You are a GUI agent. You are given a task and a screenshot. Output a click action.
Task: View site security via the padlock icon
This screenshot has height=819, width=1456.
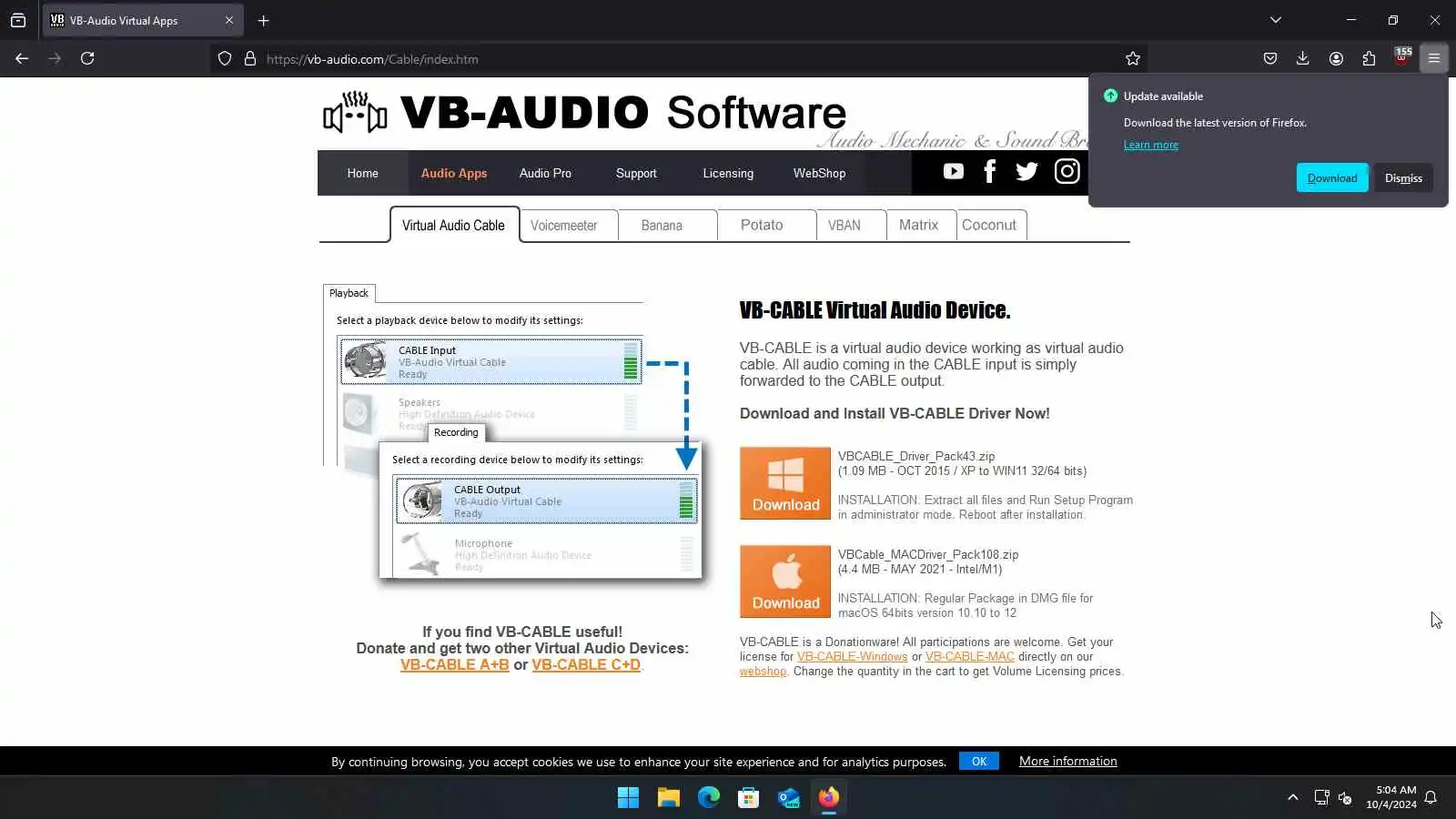click(250, 59)
